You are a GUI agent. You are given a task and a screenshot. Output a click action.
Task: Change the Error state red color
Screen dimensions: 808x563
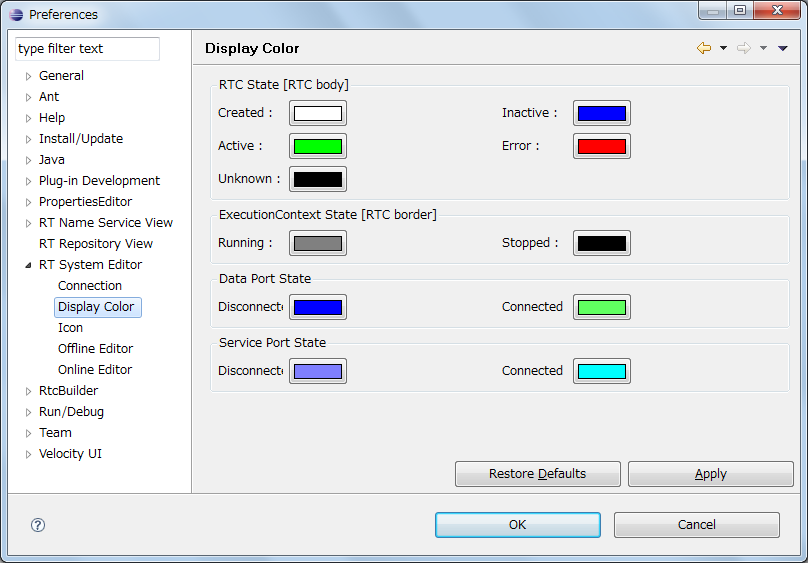pos(602,146)
